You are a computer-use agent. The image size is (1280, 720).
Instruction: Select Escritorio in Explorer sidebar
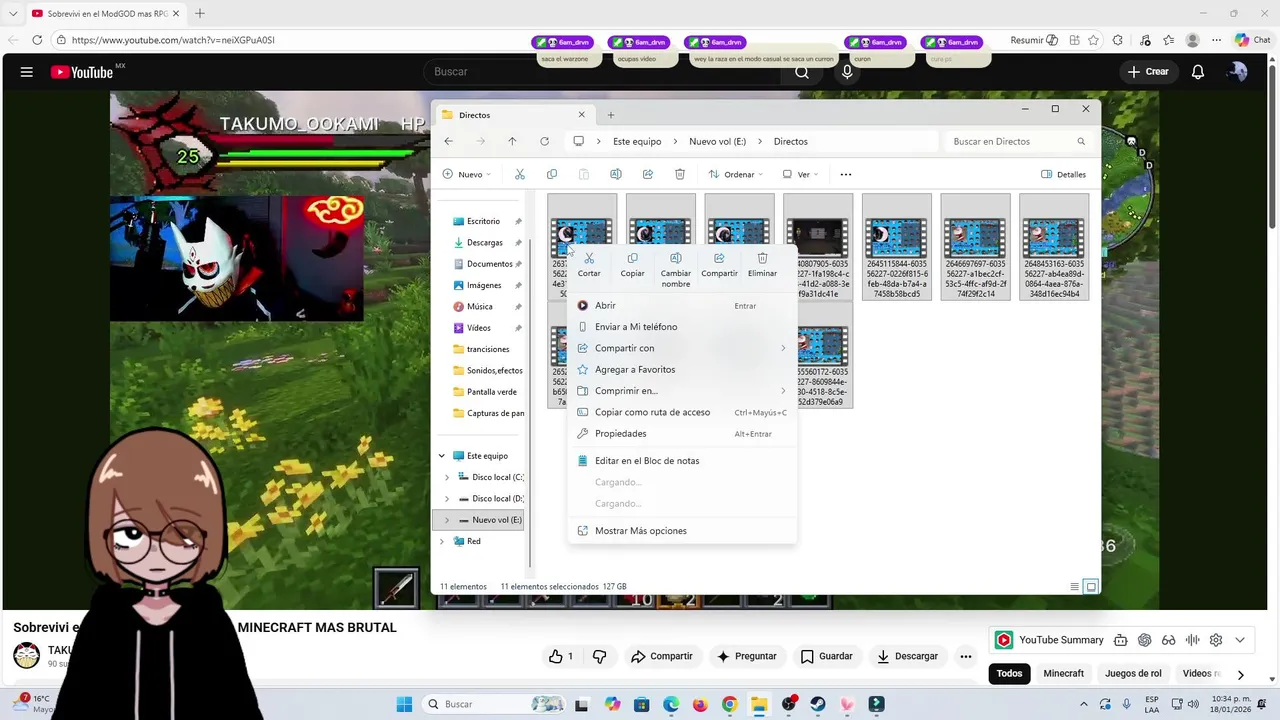coord(483,221)
